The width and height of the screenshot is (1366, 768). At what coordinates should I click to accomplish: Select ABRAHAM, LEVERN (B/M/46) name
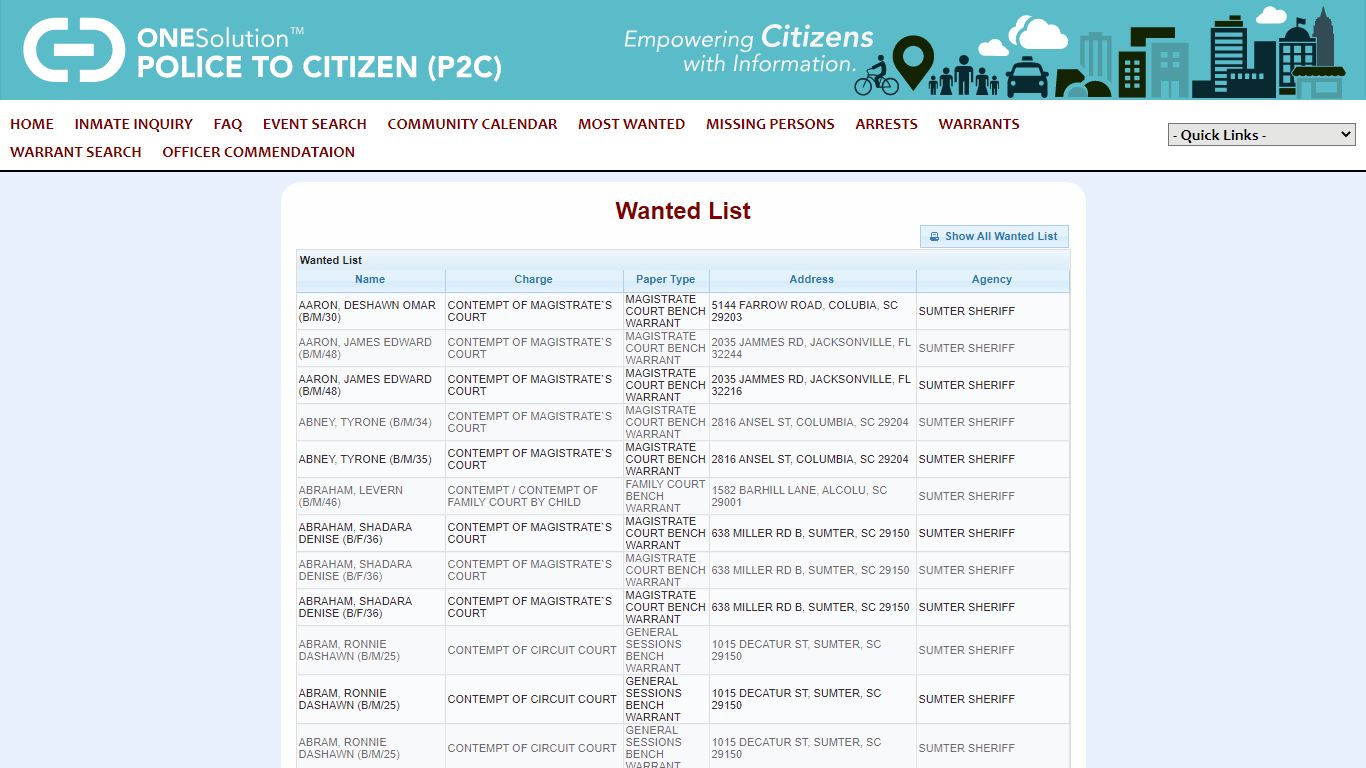pos(351,496)
